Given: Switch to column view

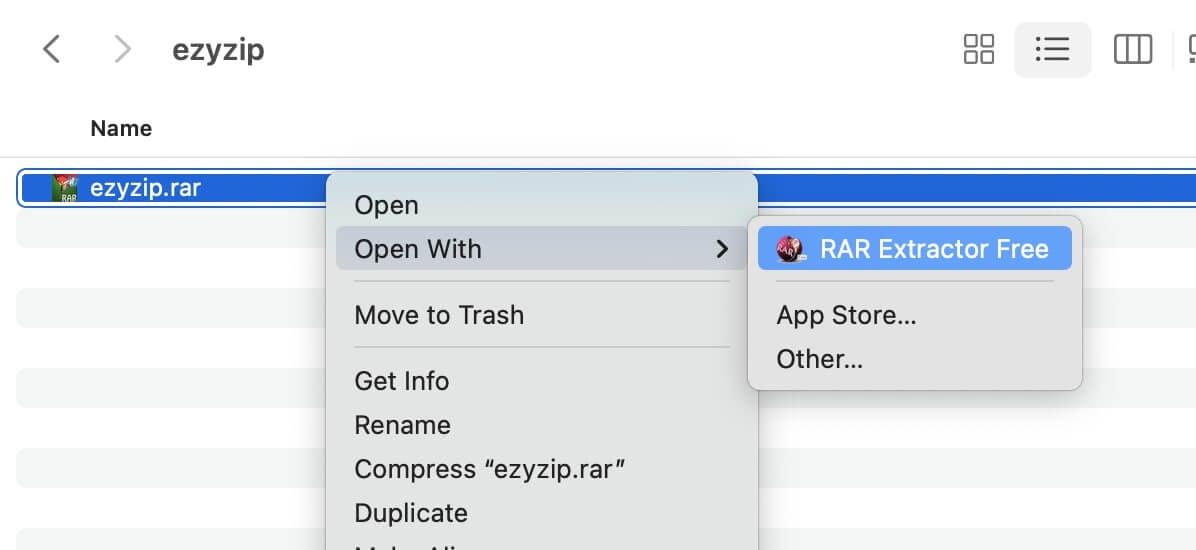Looking at the screenshot, I should (1132, 49).
